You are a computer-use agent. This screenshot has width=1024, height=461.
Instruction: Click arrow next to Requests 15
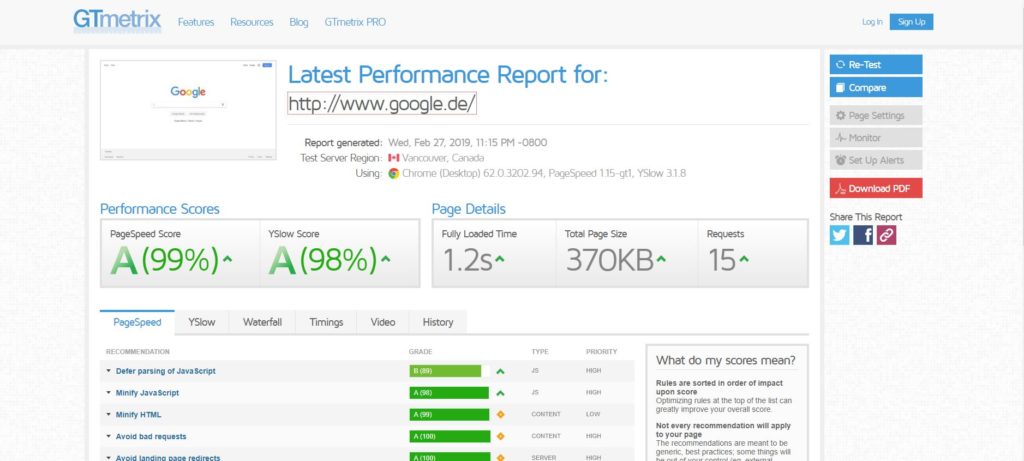tap(744, 259)
